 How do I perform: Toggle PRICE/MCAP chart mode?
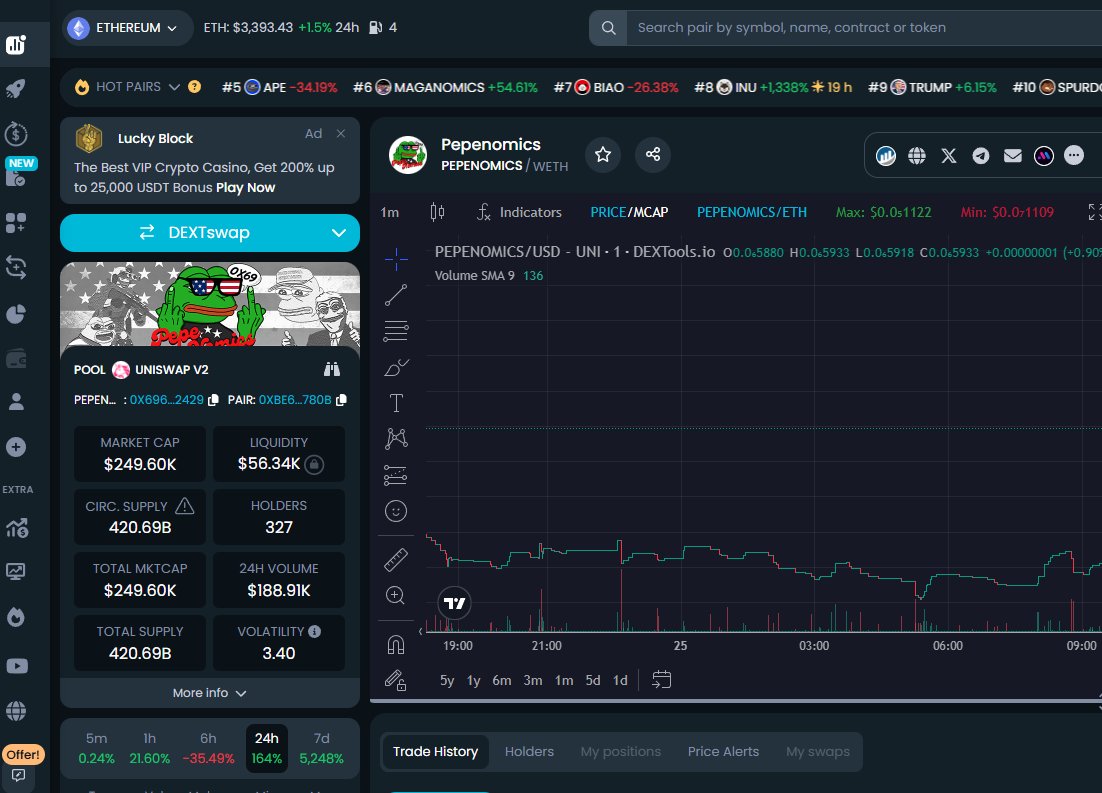(x=629, y=212)
